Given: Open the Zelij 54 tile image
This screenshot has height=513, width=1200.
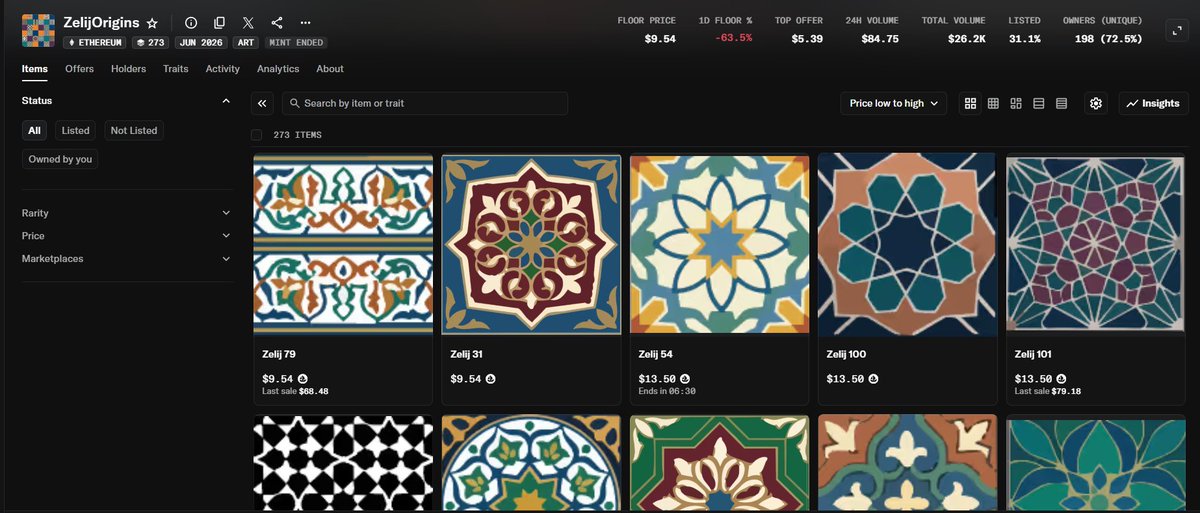Looking at the screenshot, I should pyautogui.click(x=719, y=243).
